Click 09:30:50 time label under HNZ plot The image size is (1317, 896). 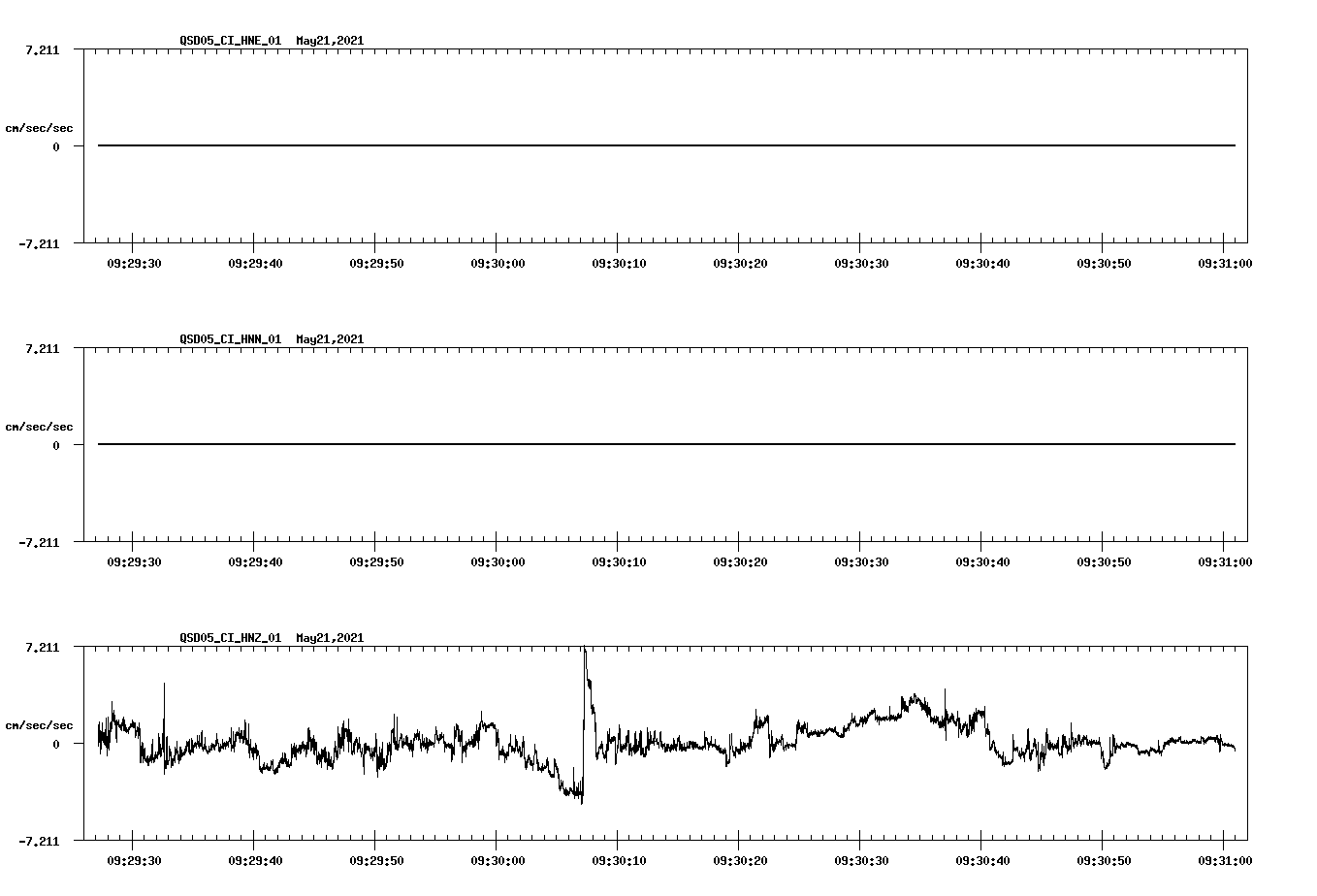point(1104,860)
